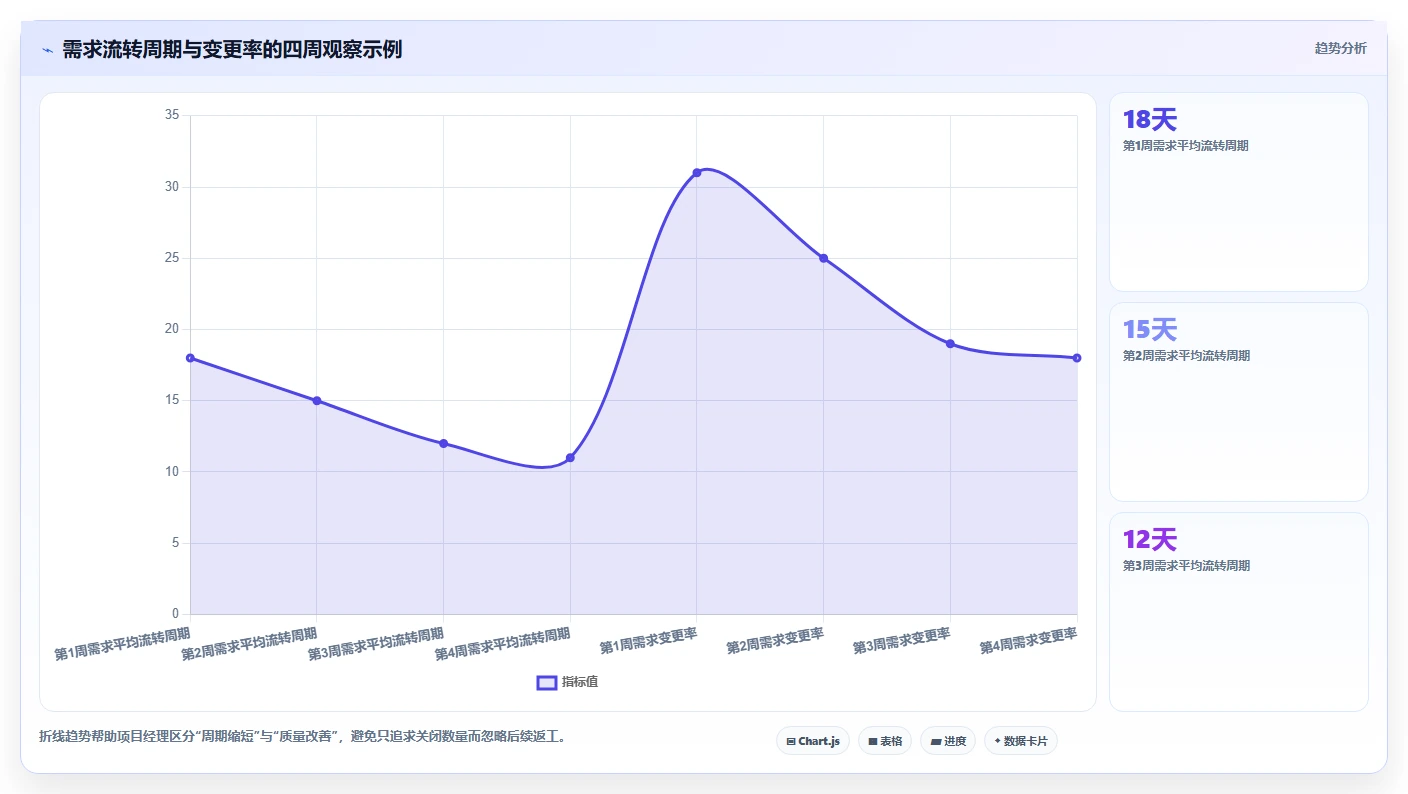The image size is (1408, 794).
Task: Click the 指标值 legend label
Action: [580, 682]
